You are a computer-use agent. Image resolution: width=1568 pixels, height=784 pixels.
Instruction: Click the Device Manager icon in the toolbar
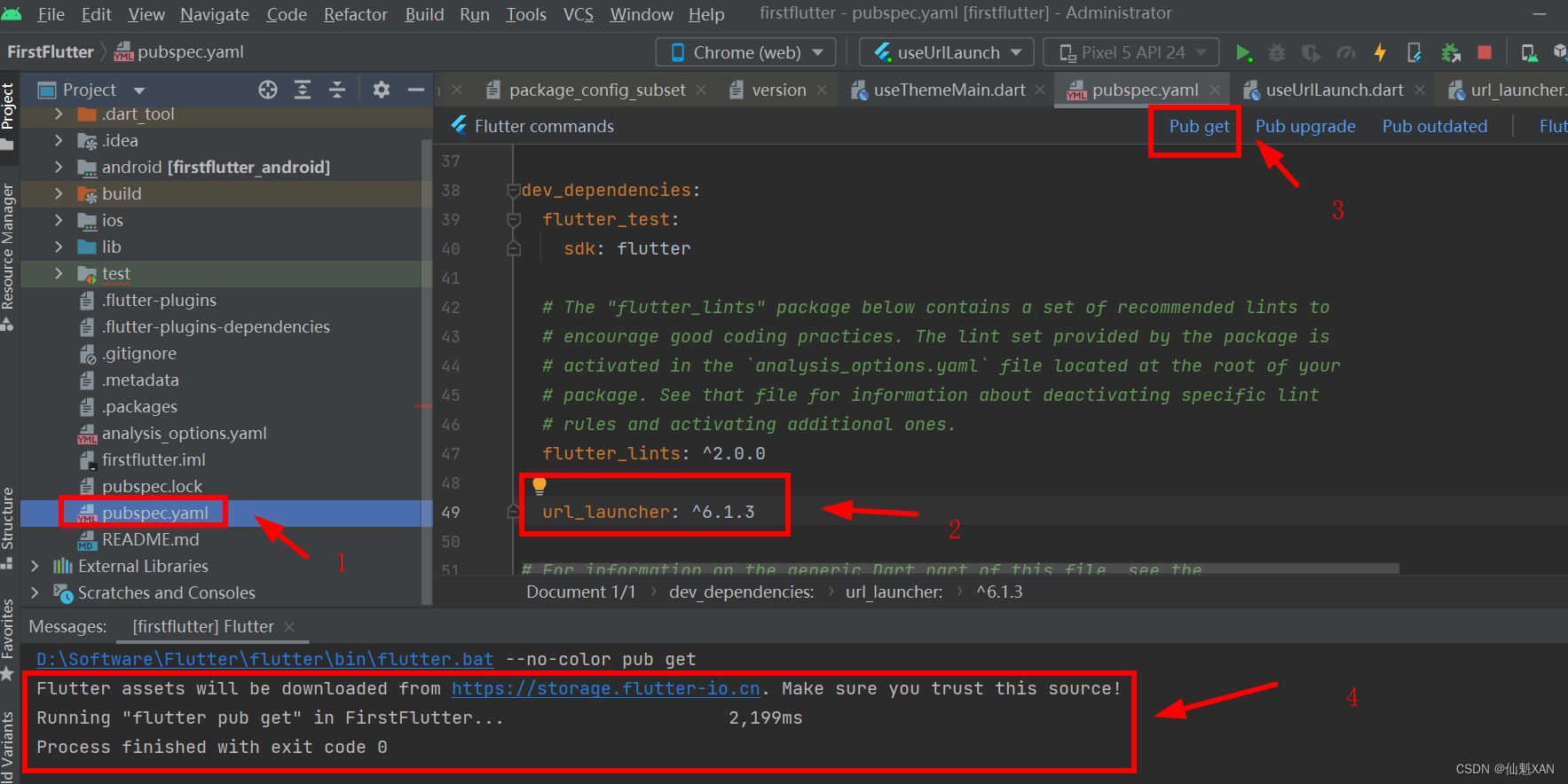[x=1529, y=53]
